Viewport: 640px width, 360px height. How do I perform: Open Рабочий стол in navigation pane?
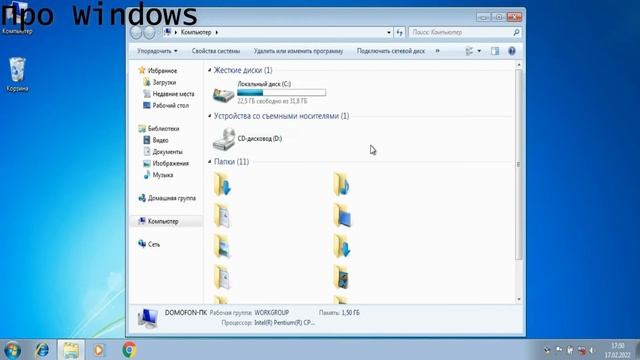click(x=166, y=105)
